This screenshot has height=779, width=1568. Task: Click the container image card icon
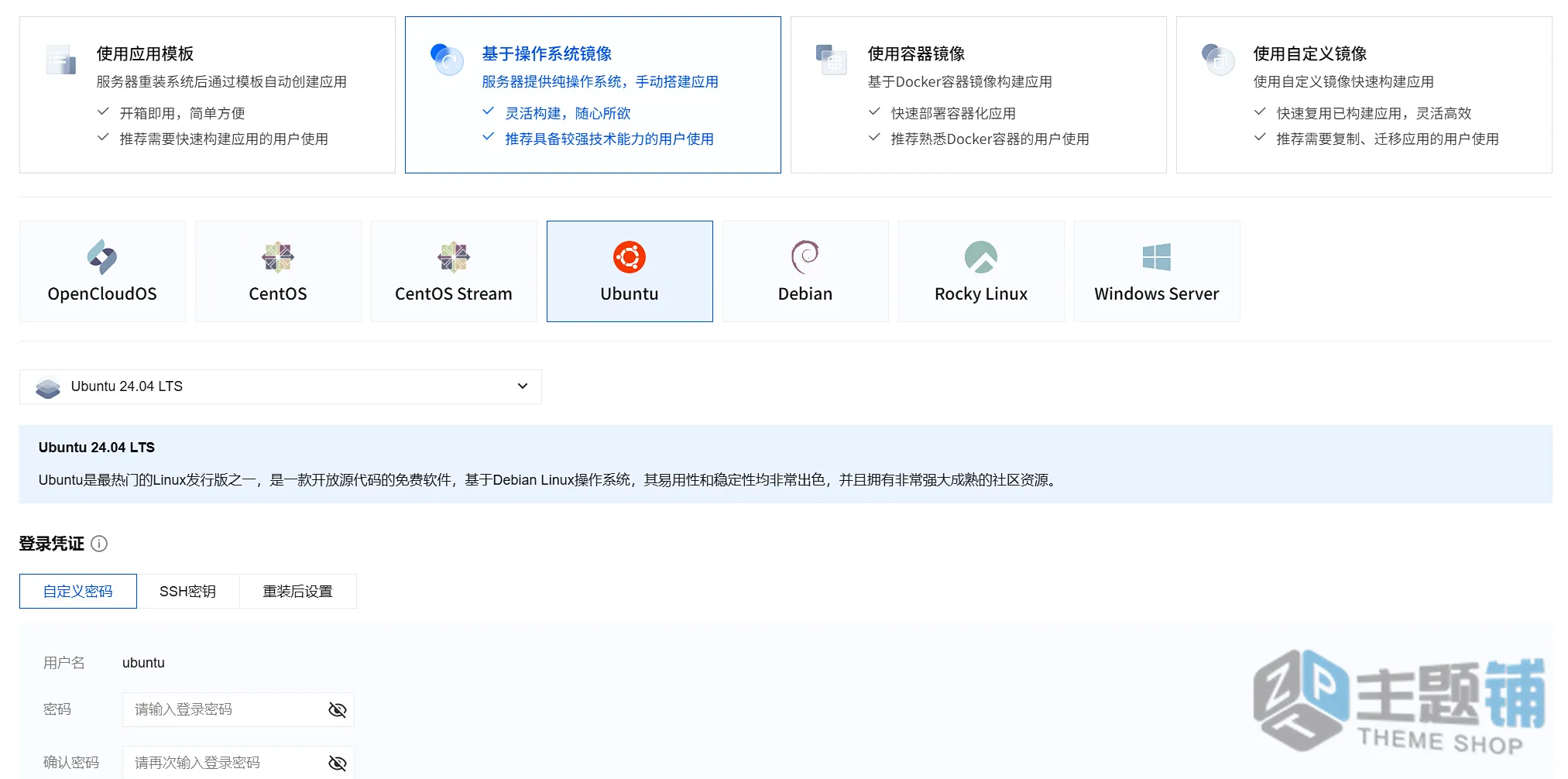click(832, 60)
